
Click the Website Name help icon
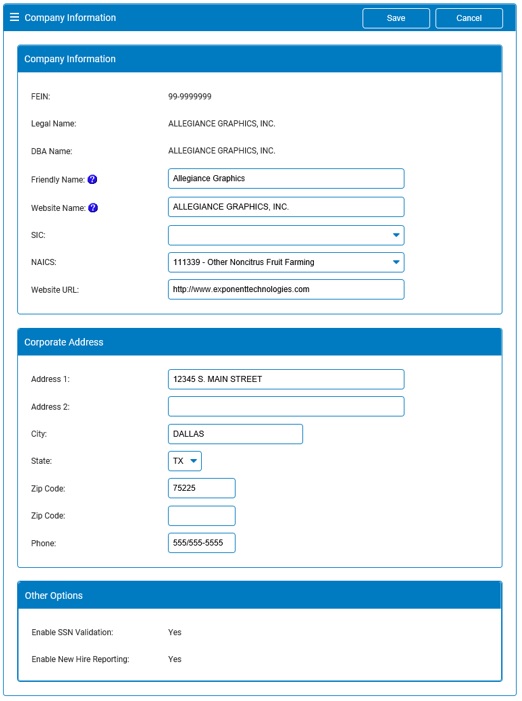click(93, 208)
